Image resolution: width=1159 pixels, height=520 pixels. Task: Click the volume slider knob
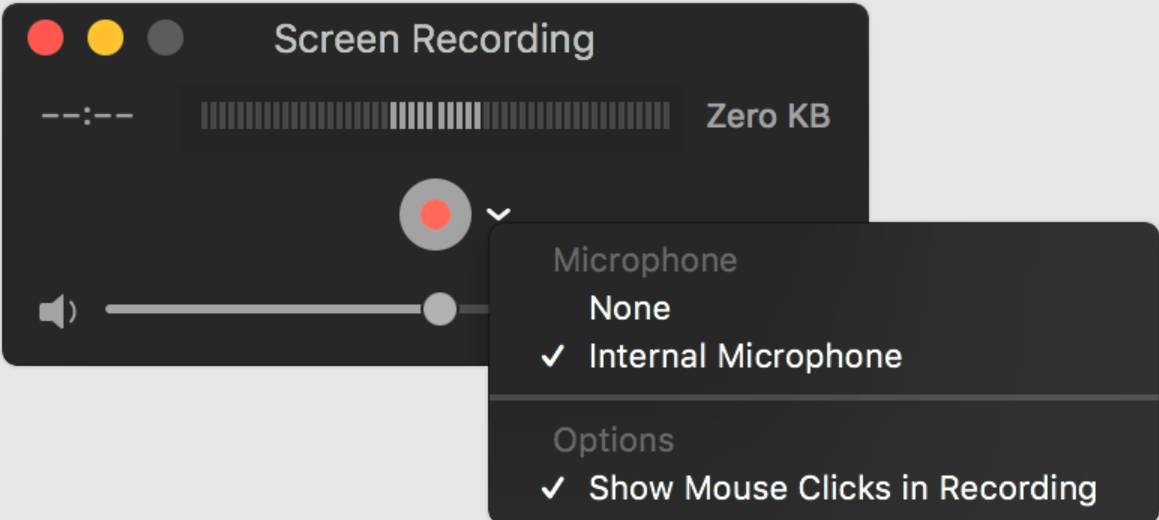(x=440, y=309)
